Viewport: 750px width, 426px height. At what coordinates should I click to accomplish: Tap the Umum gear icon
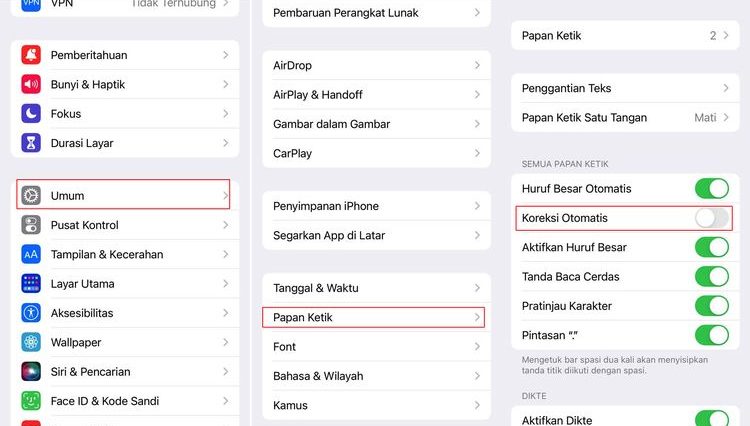coord(31,195)
